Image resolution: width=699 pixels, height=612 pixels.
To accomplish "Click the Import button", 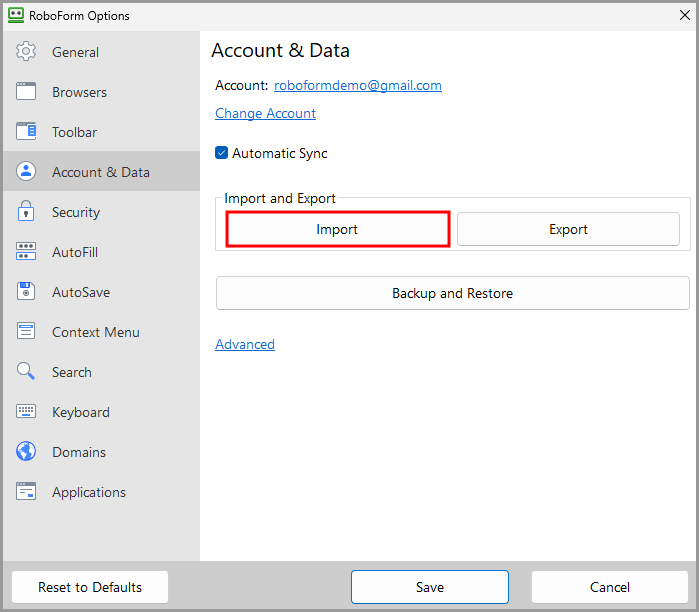I will coord(337,229).
